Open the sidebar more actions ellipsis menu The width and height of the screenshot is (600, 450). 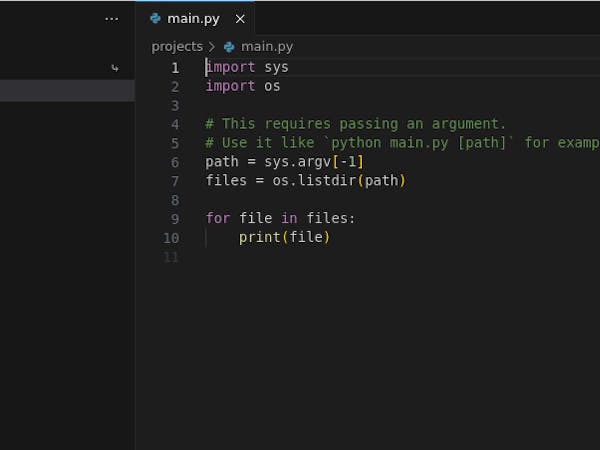click(111, 19)
